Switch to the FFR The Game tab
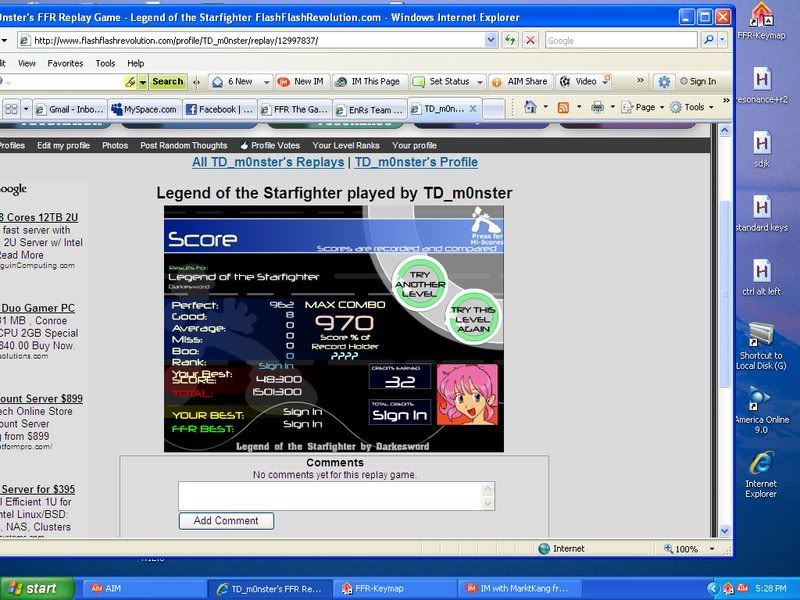Screen dimensions: 800x600 coord(294,109)
